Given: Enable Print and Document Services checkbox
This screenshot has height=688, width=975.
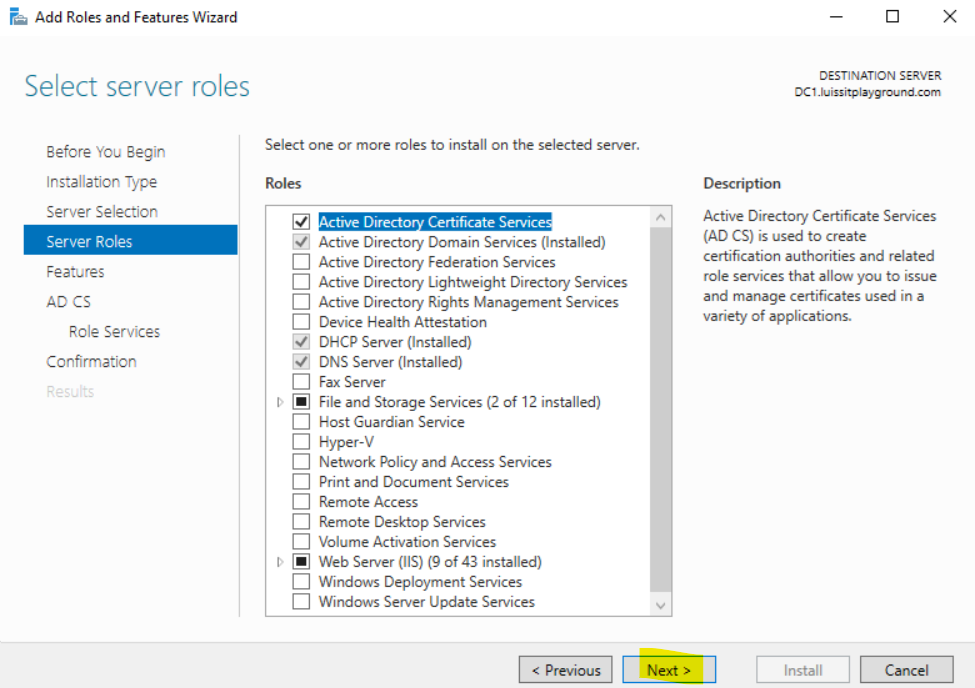Looking at the screenshot, I should coord(301,481).
